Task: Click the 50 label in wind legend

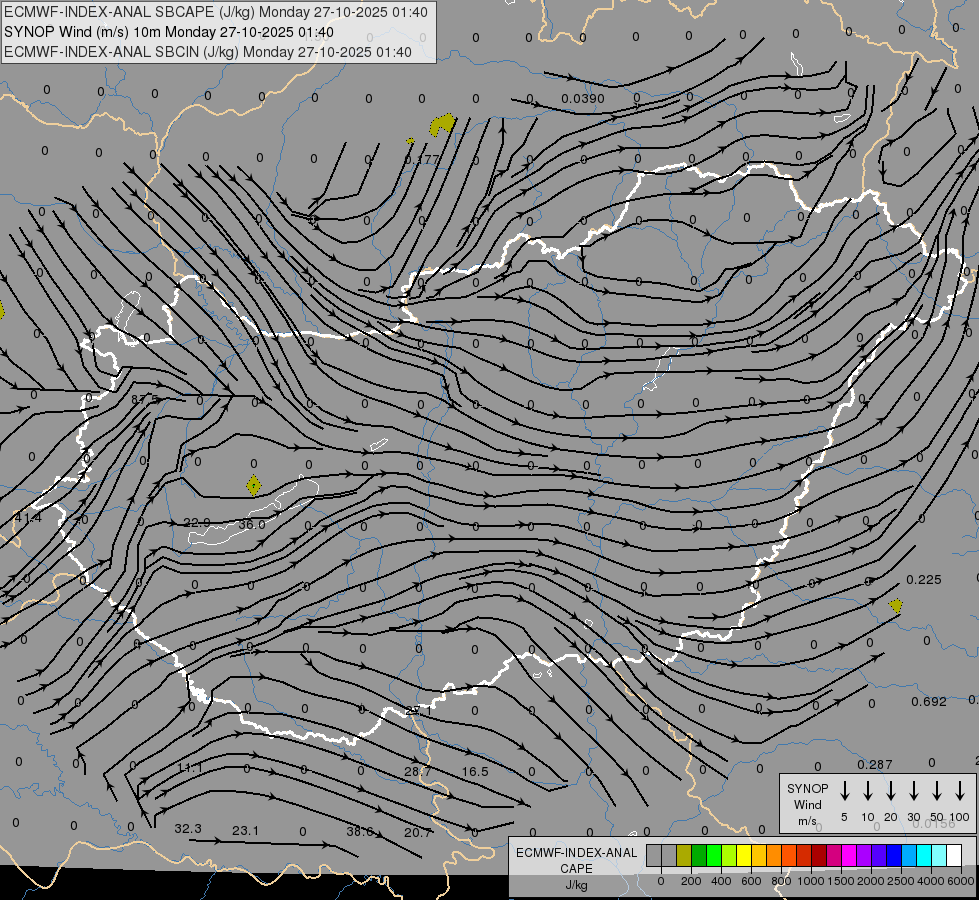Action: (937, 817)
